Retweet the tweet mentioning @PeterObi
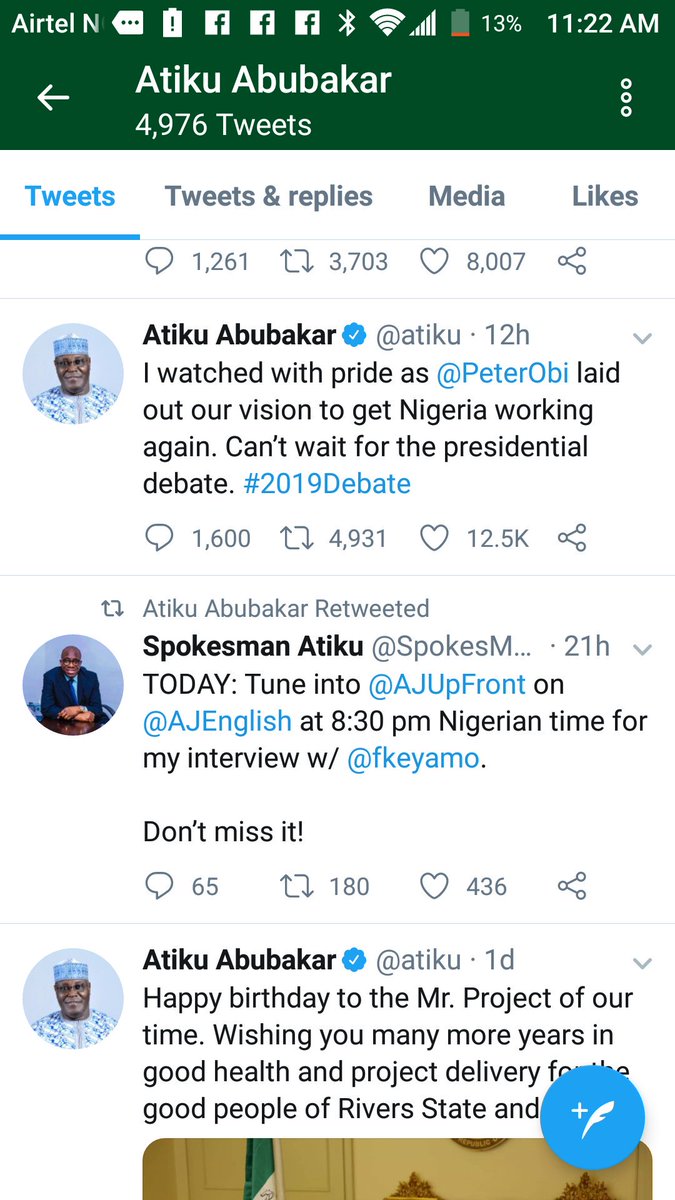Image resolution: width=675 pixels, height=1200 pixels. [x=296, y=539]
